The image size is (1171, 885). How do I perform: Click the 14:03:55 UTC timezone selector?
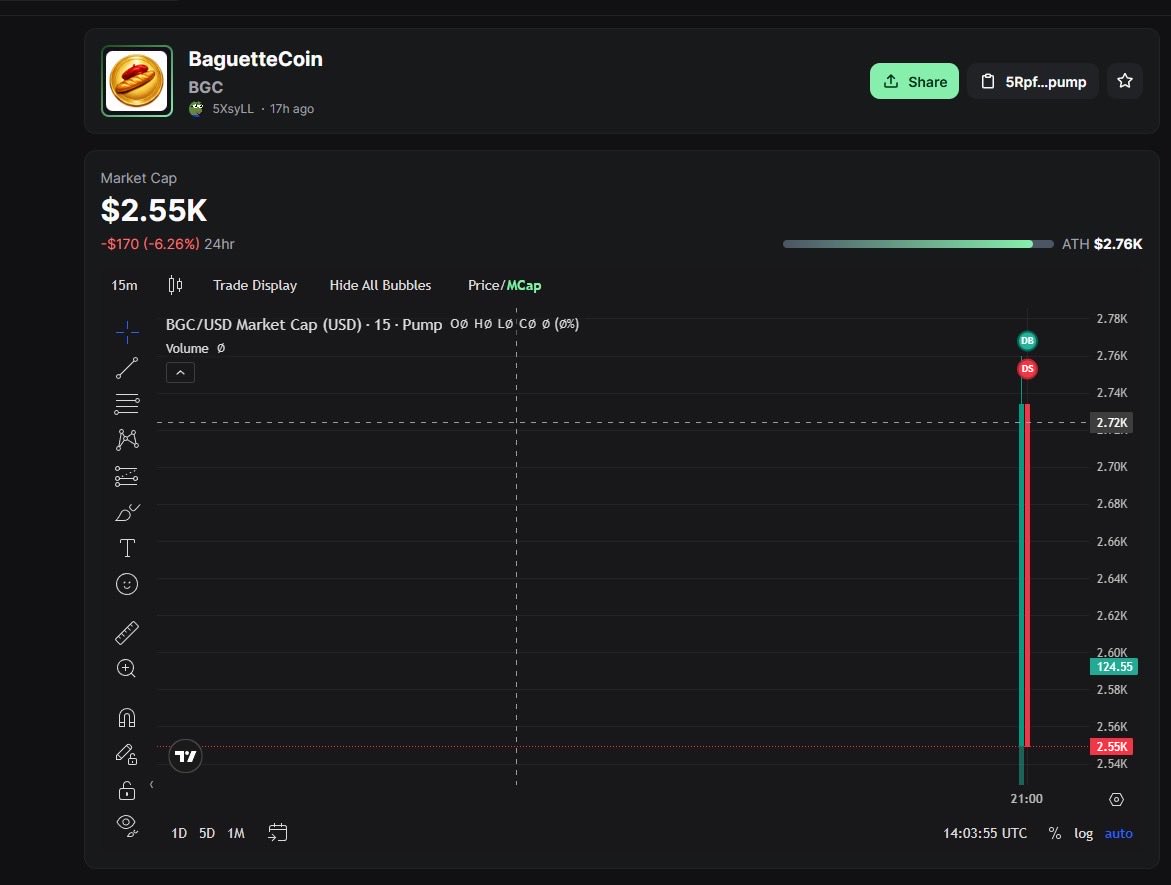(x=984, y=833)
